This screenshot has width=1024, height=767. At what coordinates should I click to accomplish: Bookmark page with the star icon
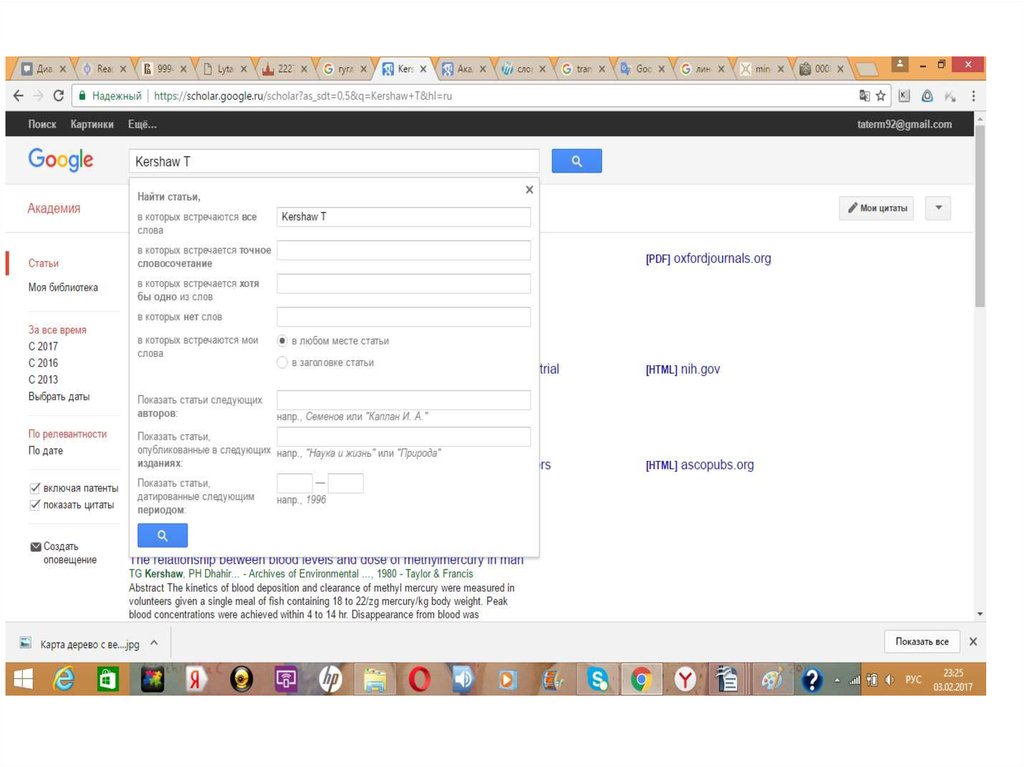click(880, 96)
